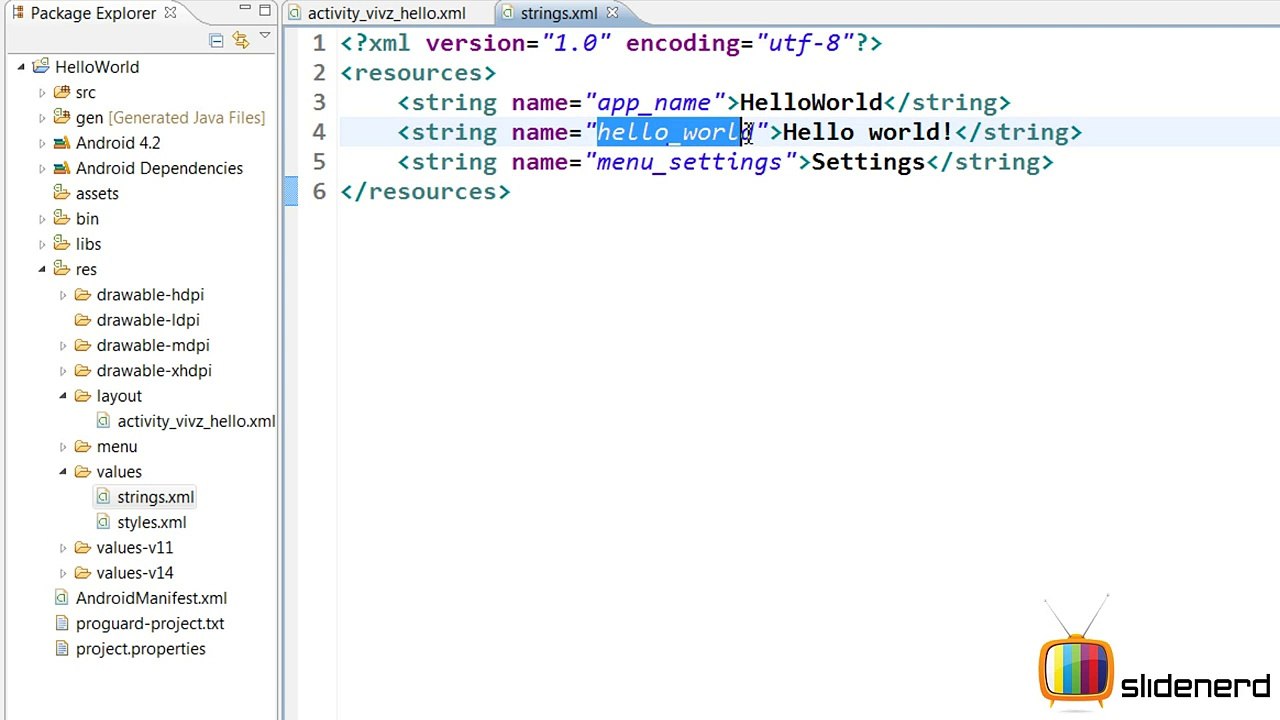Collapse the res folder
The image size is (1280, 720).
pos(42,269)
